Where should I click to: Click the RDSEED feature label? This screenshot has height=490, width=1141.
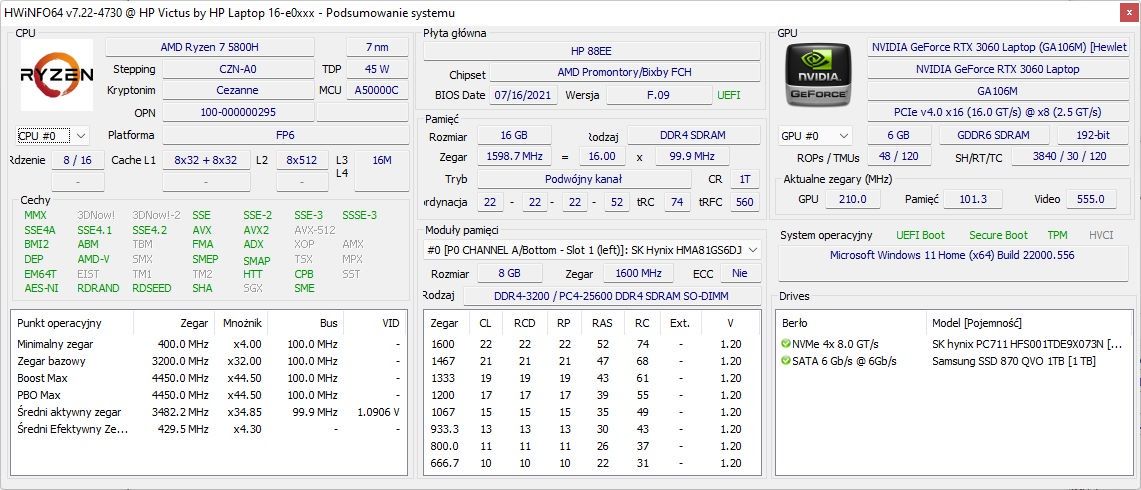coord(152,288)
